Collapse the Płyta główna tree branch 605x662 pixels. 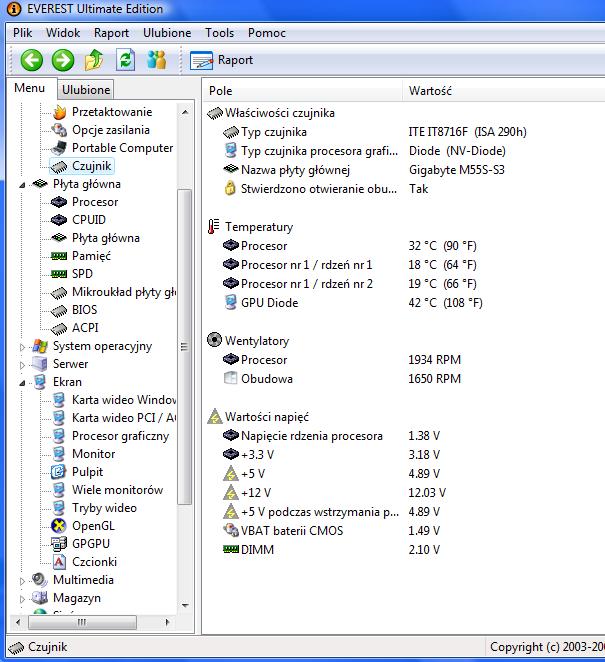22,184
